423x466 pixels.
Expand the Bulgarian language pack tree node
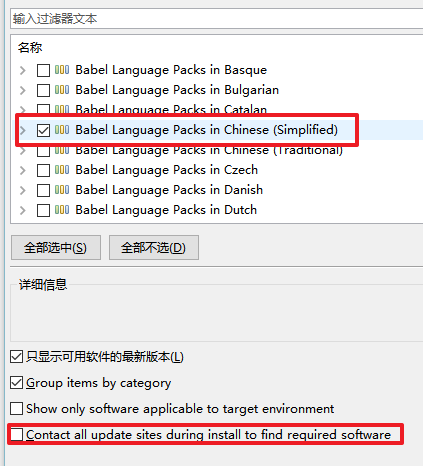click(x=23, y=90)
